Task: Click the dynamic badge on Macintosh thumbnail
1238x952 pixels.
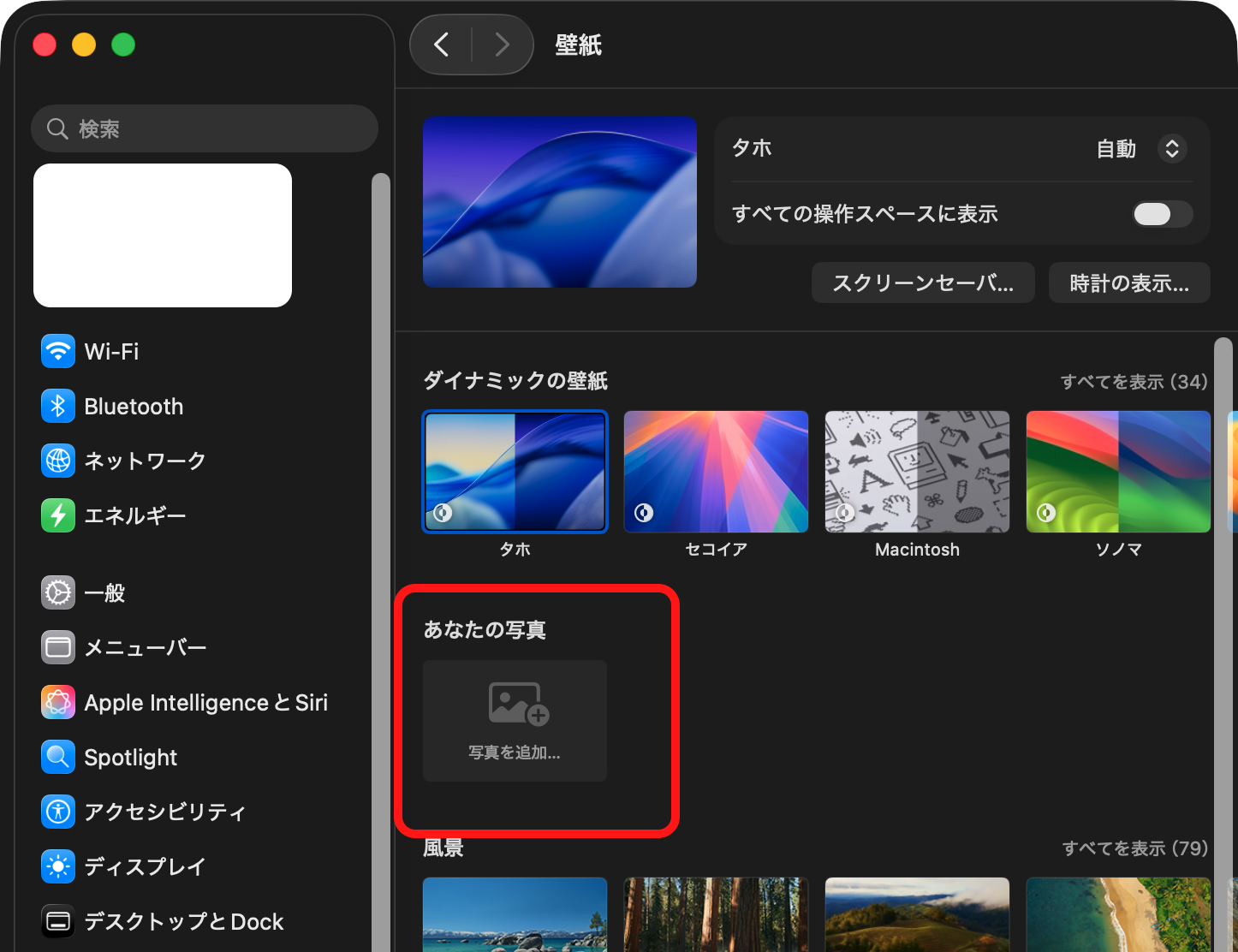Action: click(845, 512)
